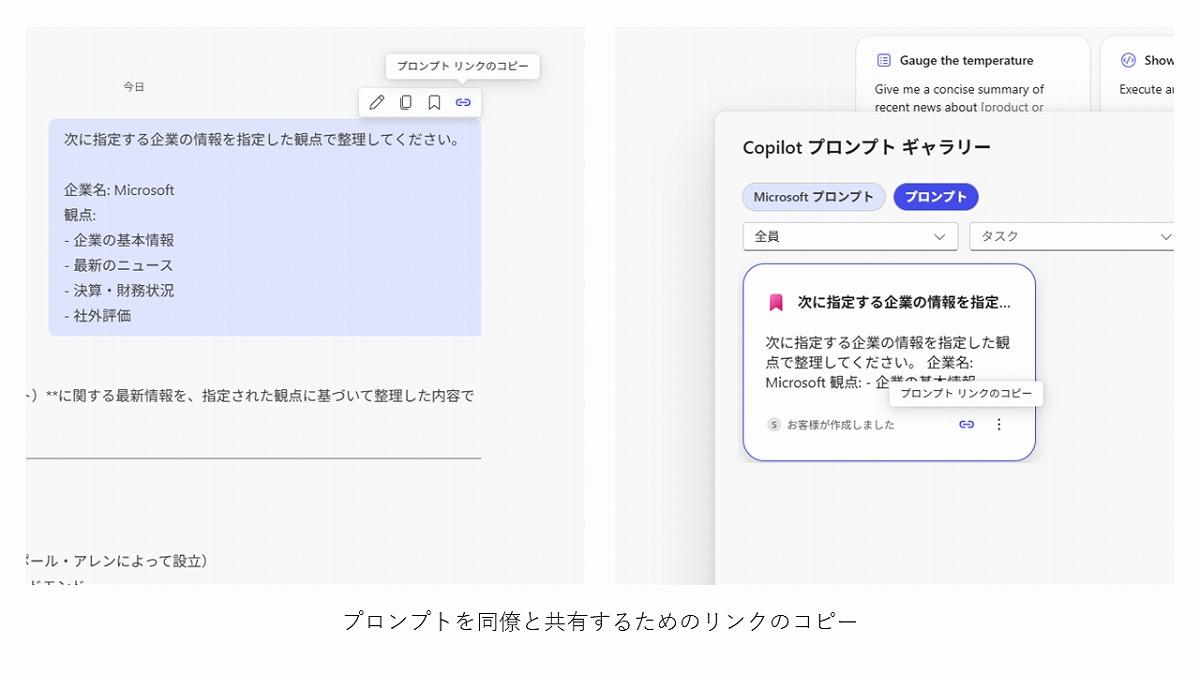Copy the prompt link on the gallery card
Screen dimensions: 1200x675
pyautogui.click(x=966, y=424)
